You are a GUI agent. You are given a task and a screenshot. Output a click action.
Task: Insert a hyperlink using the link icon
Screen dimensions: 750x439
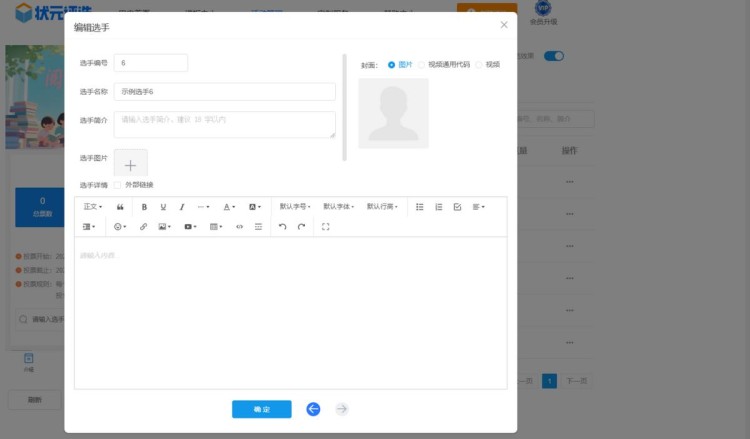click(143, 227)
